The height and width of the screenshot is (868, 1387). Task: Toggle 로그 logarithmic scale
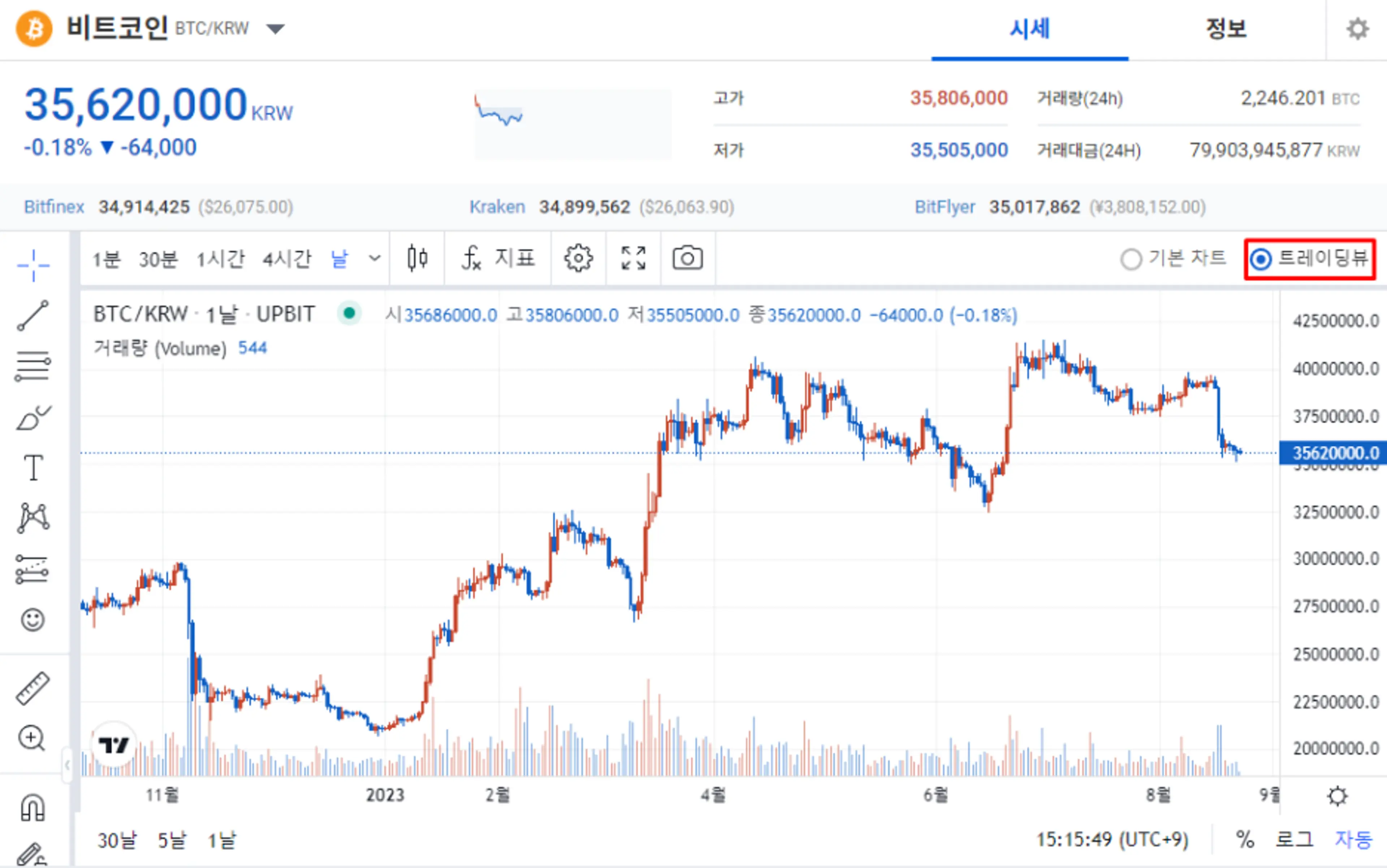[x=1294, y=840]
